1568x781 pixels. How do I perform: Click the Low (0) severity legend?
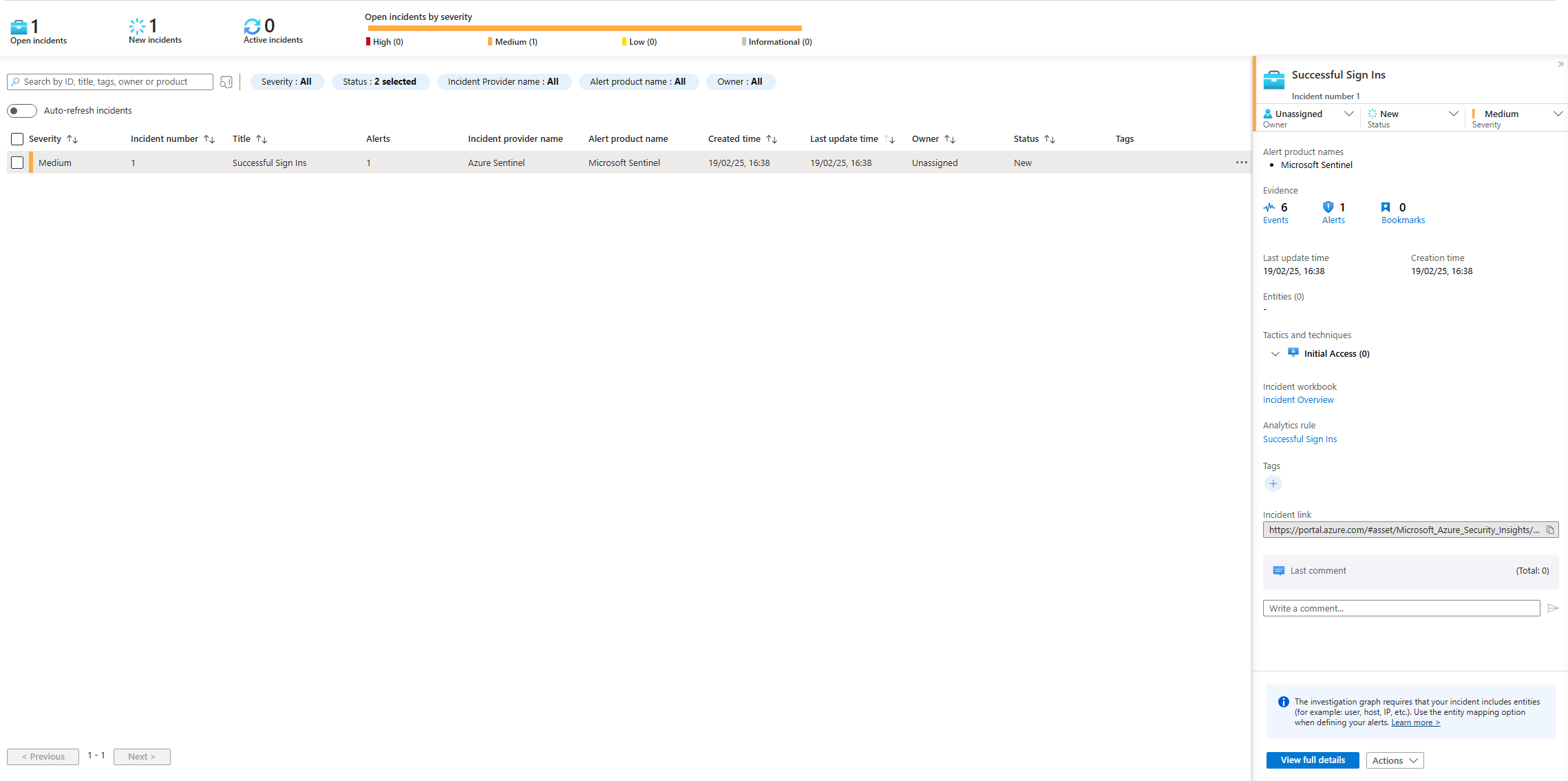[x=639, y=42]
